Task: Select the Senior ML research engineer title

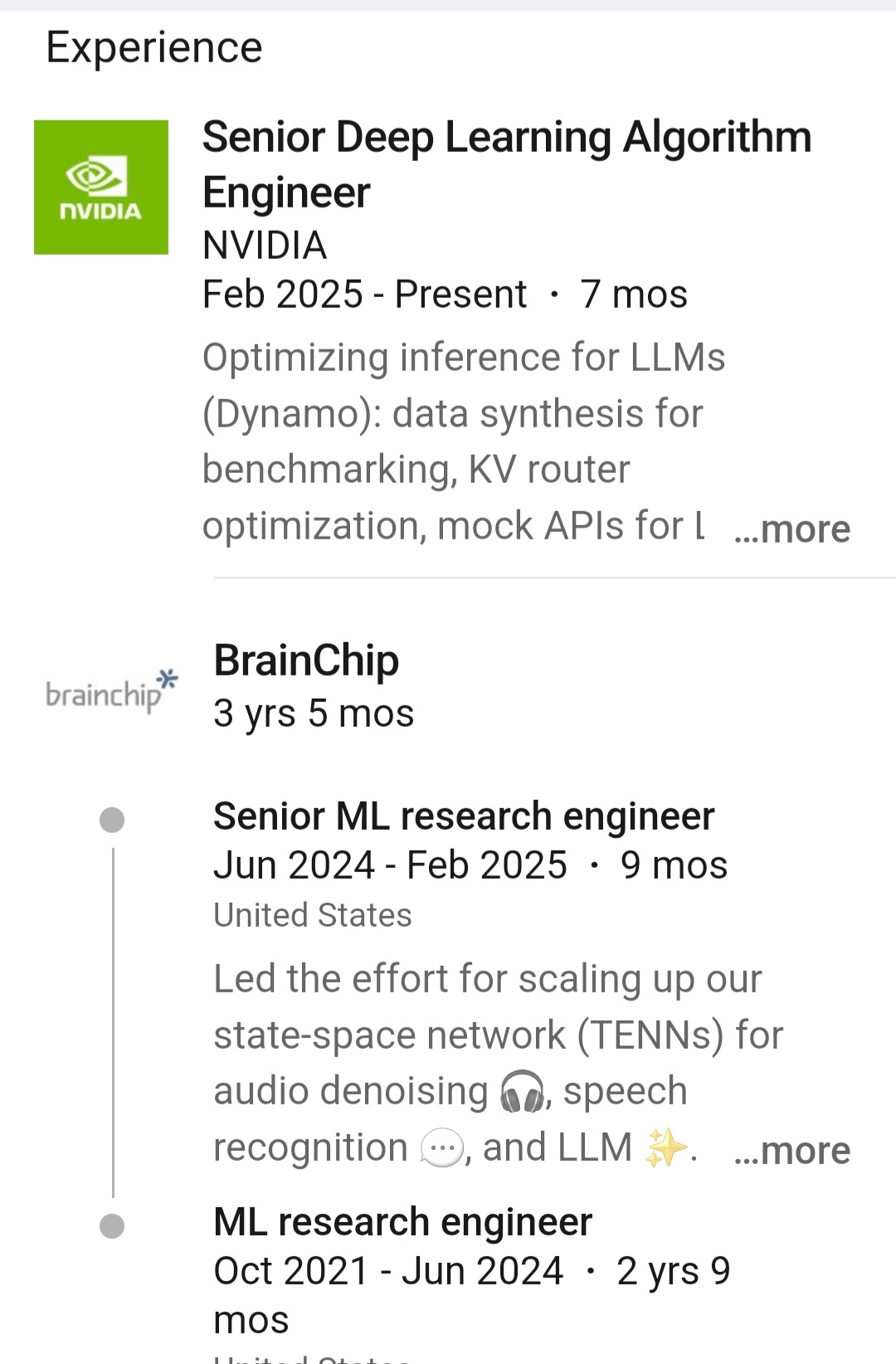Action: (x=464, y=816)
